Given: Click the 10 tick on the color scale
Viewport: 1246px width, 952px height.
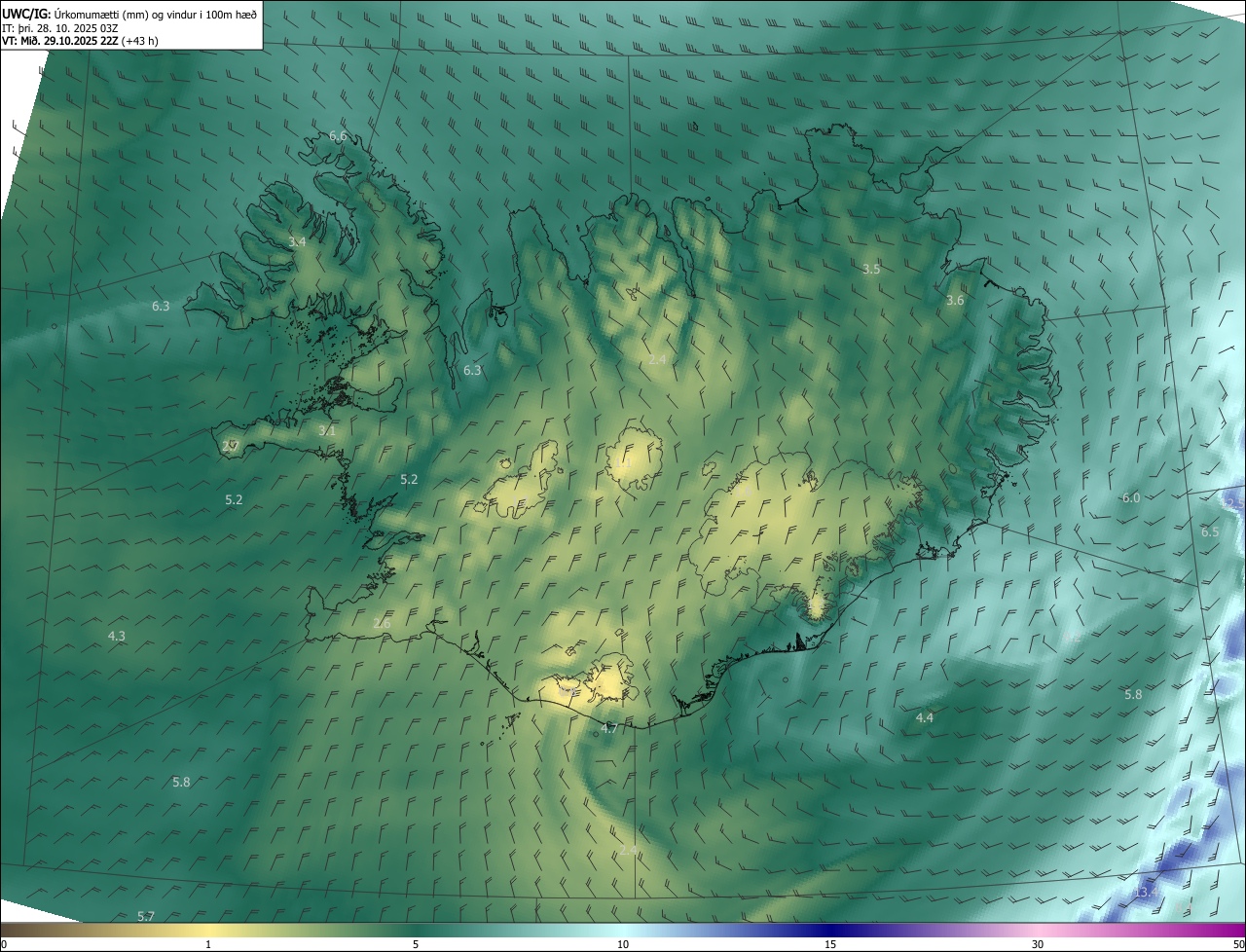Looking at the screenshot, I should [x=623, y=944].
